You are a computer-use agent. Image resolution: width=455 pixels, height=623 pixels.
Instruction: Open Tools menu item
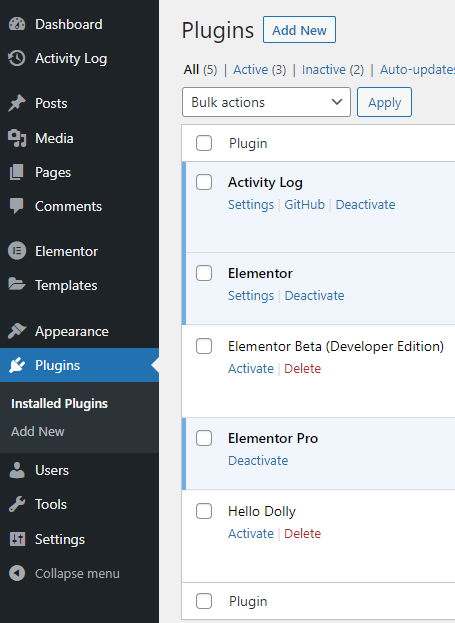click(x=51, y=504)
